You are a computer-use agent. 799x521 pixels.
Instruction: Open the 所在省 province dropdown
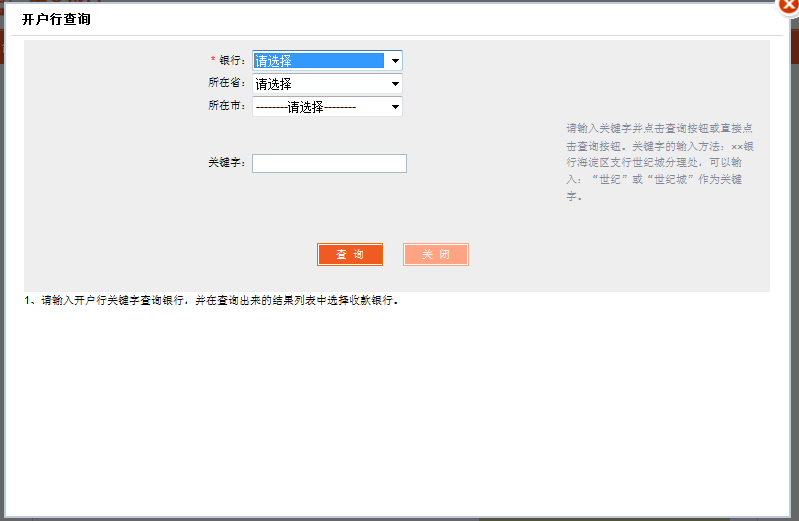(319, 84)
